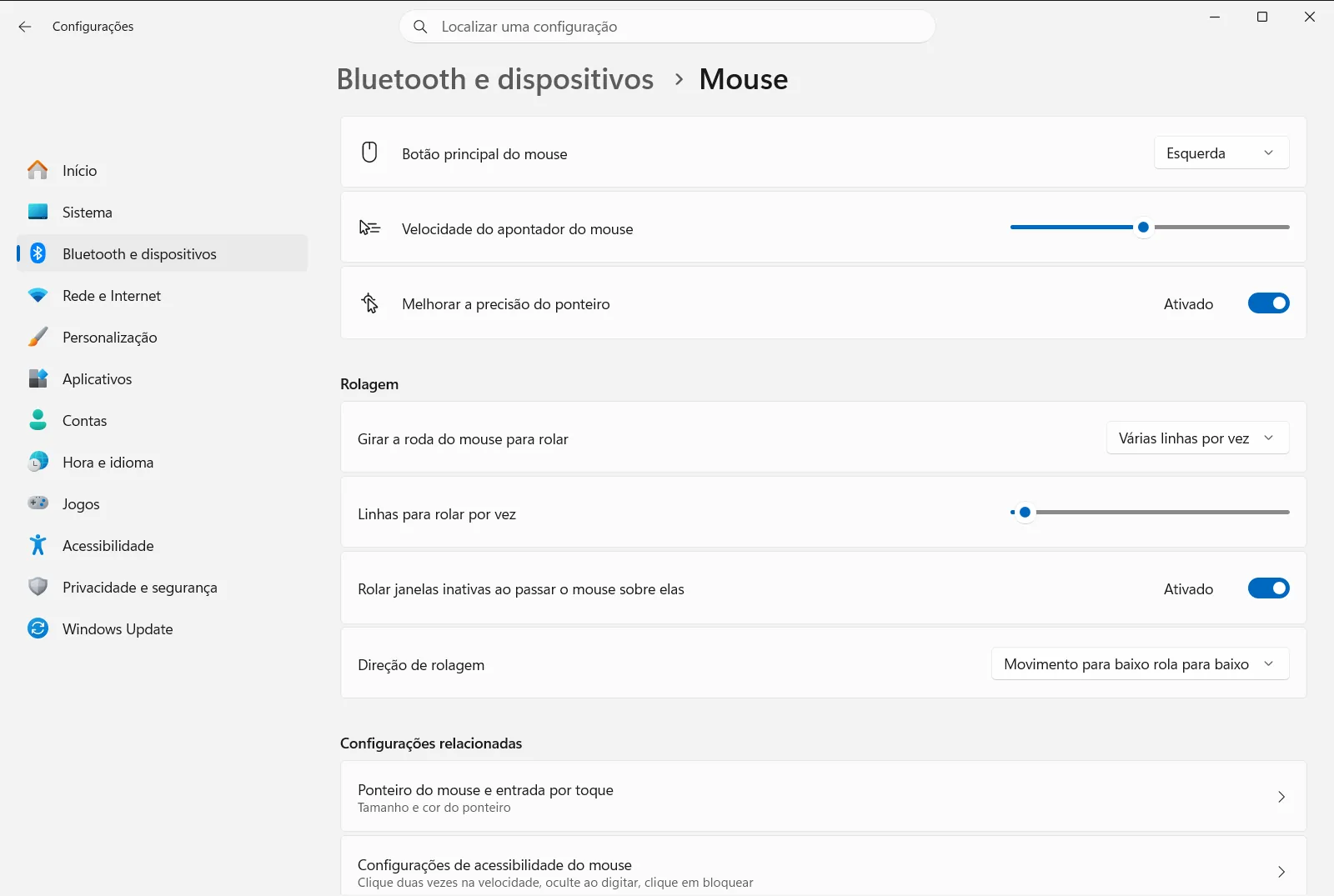Open Início home icon in sidebar
The height and width of the screenshot is (896, 1334).
coord(38,170)
